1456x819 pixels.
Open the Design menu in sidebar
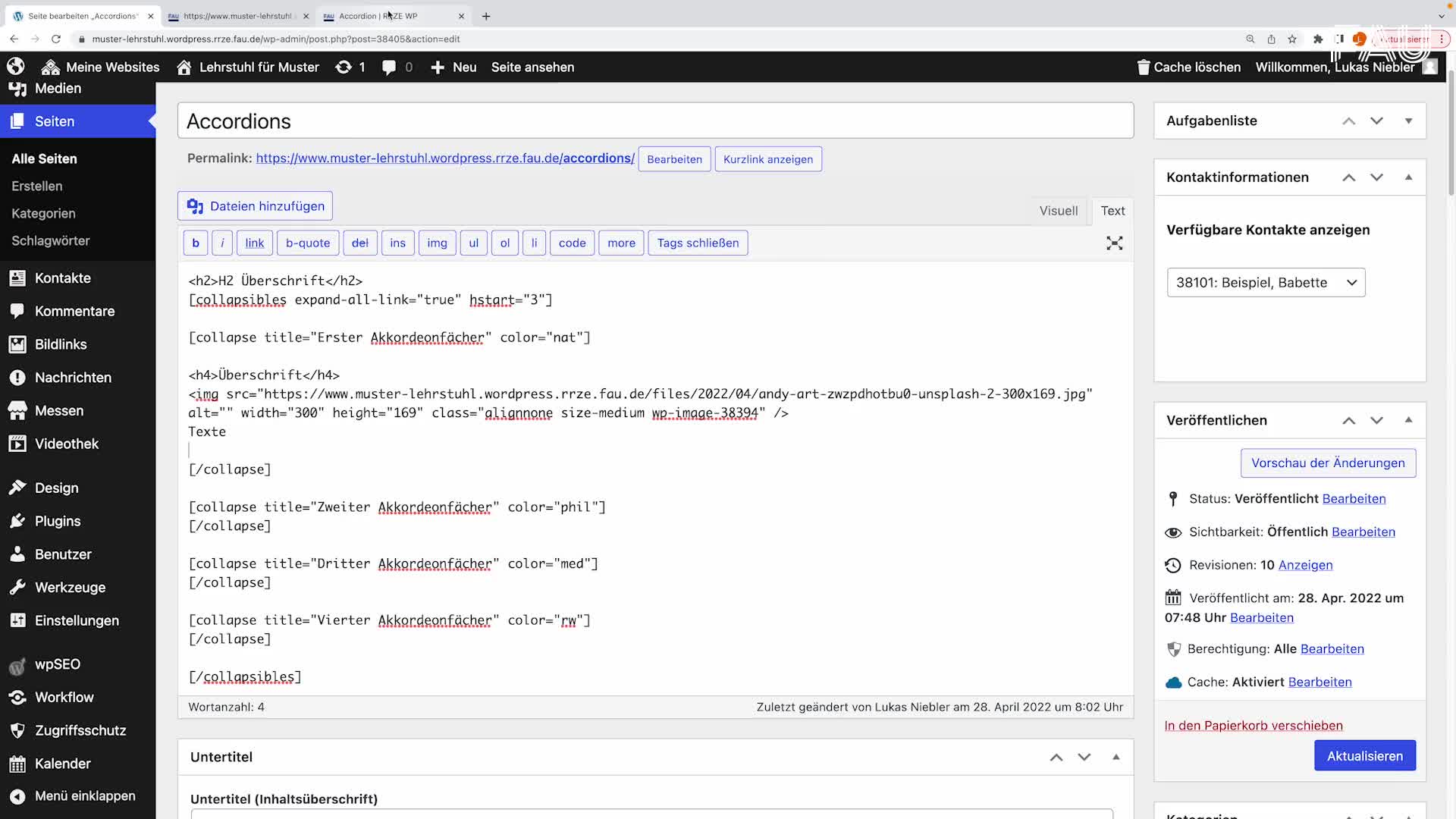click(56, 488)
